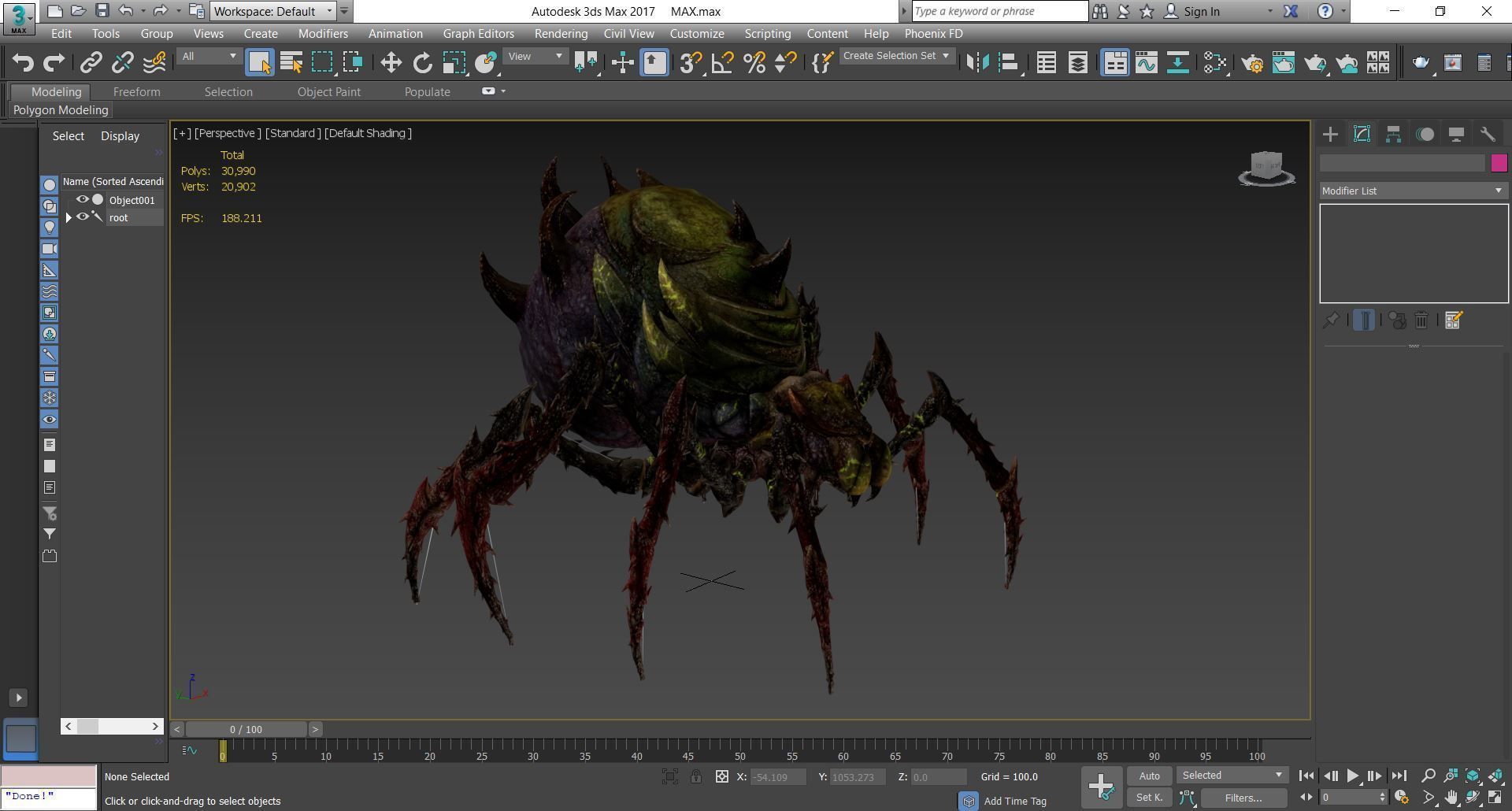This screenshot has width=1512, height=811.
Task: Click the Filters... button
Action: coord(1243,798)
